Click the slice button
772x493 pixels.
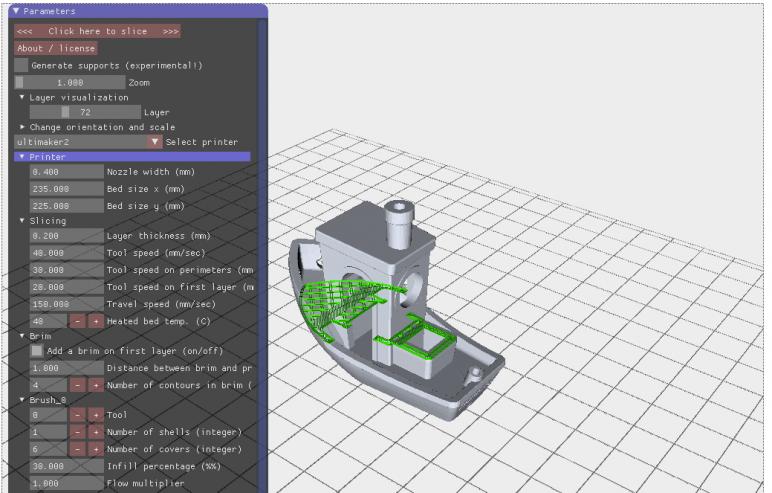point(97,31)
